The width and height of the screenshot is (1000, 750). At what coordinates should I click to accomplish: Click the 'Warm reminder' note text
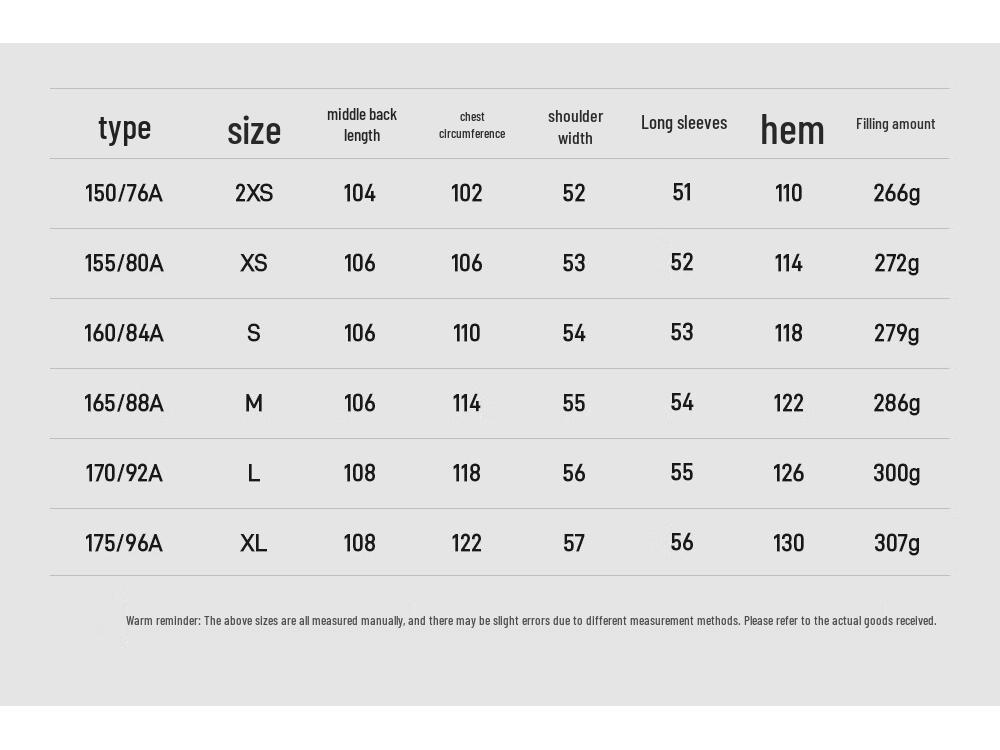click(x=531, y=621)
